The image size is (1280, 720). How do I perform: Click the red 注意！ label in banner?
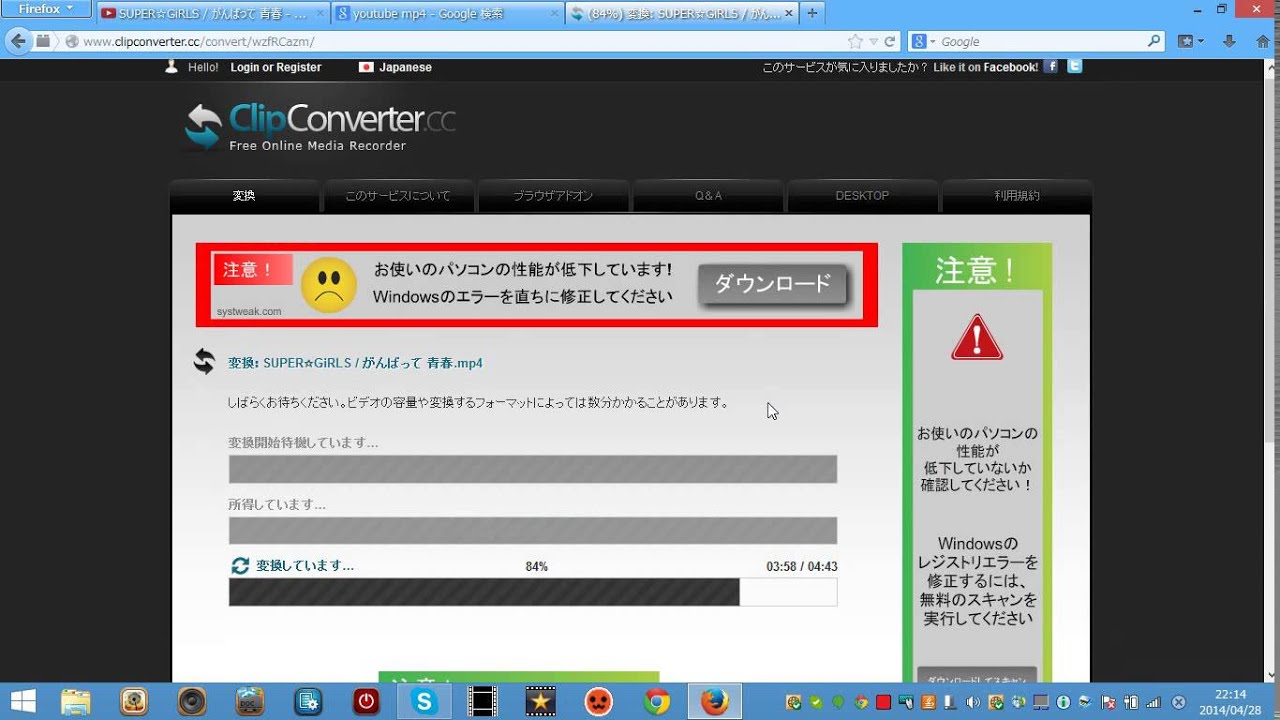pyautogui.click(x=253, y=269)
